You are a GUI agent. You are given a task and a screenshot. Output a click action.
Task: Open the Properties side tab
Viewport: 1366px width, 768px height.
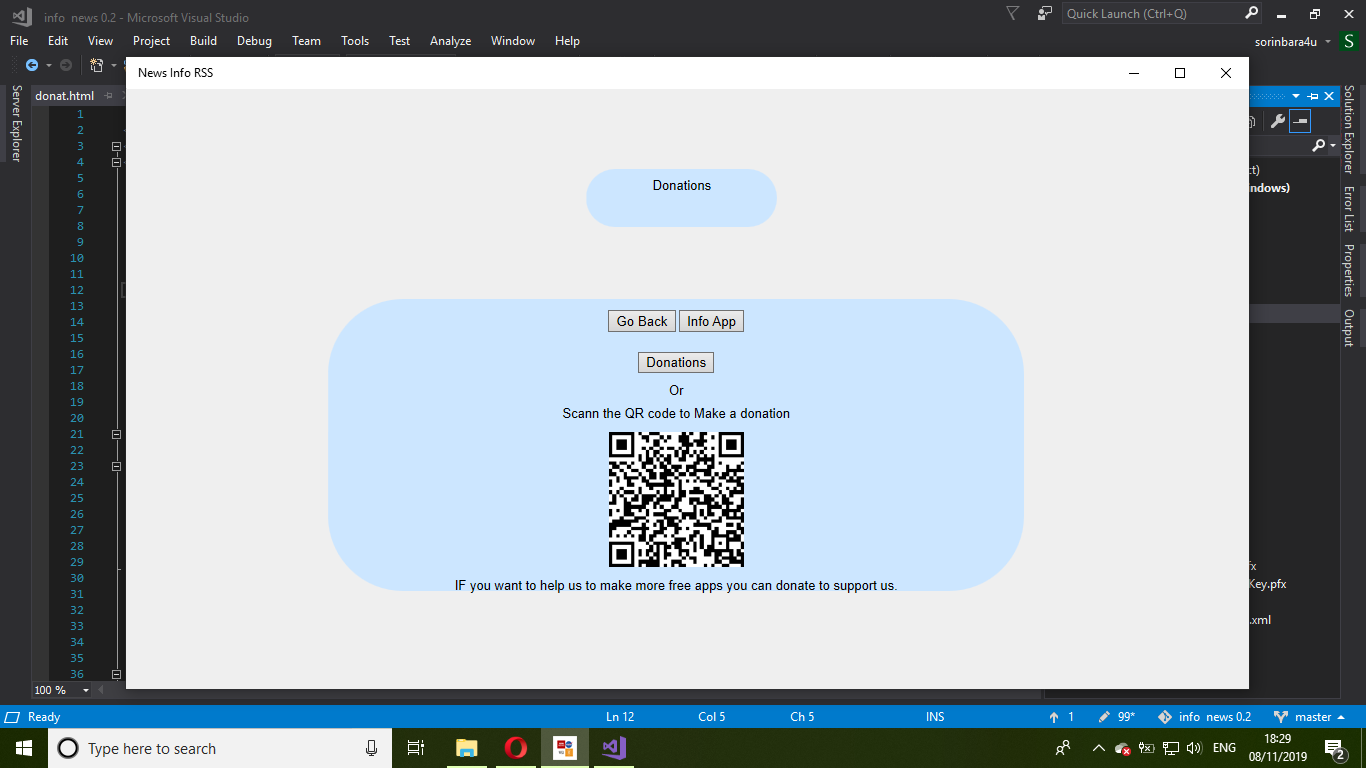tap(1348, 270)
